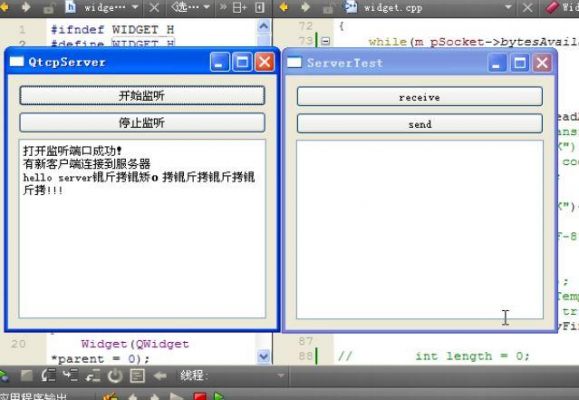Close the ServerTest window
579x400 pixels.
click(x=542, y=63)
